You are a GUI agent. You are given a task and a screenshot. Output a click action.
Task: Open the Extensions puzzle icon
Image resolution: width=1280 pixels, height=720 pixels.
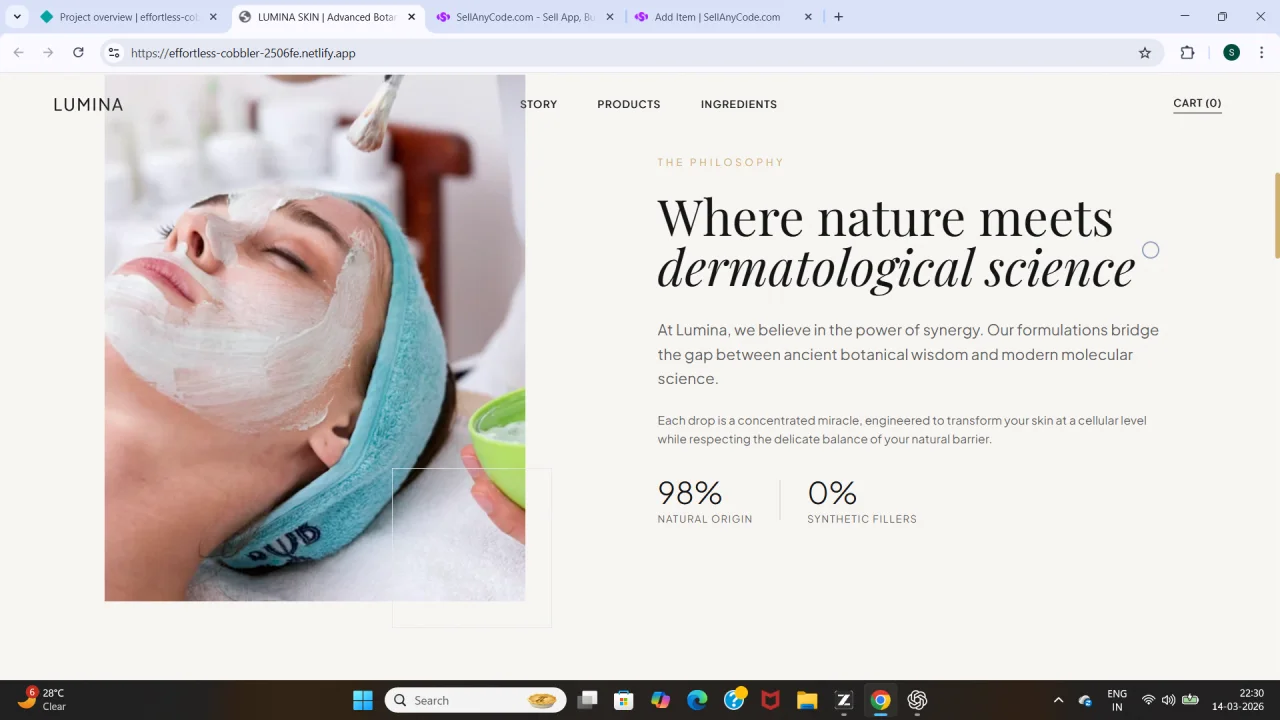pos(1188,53)
